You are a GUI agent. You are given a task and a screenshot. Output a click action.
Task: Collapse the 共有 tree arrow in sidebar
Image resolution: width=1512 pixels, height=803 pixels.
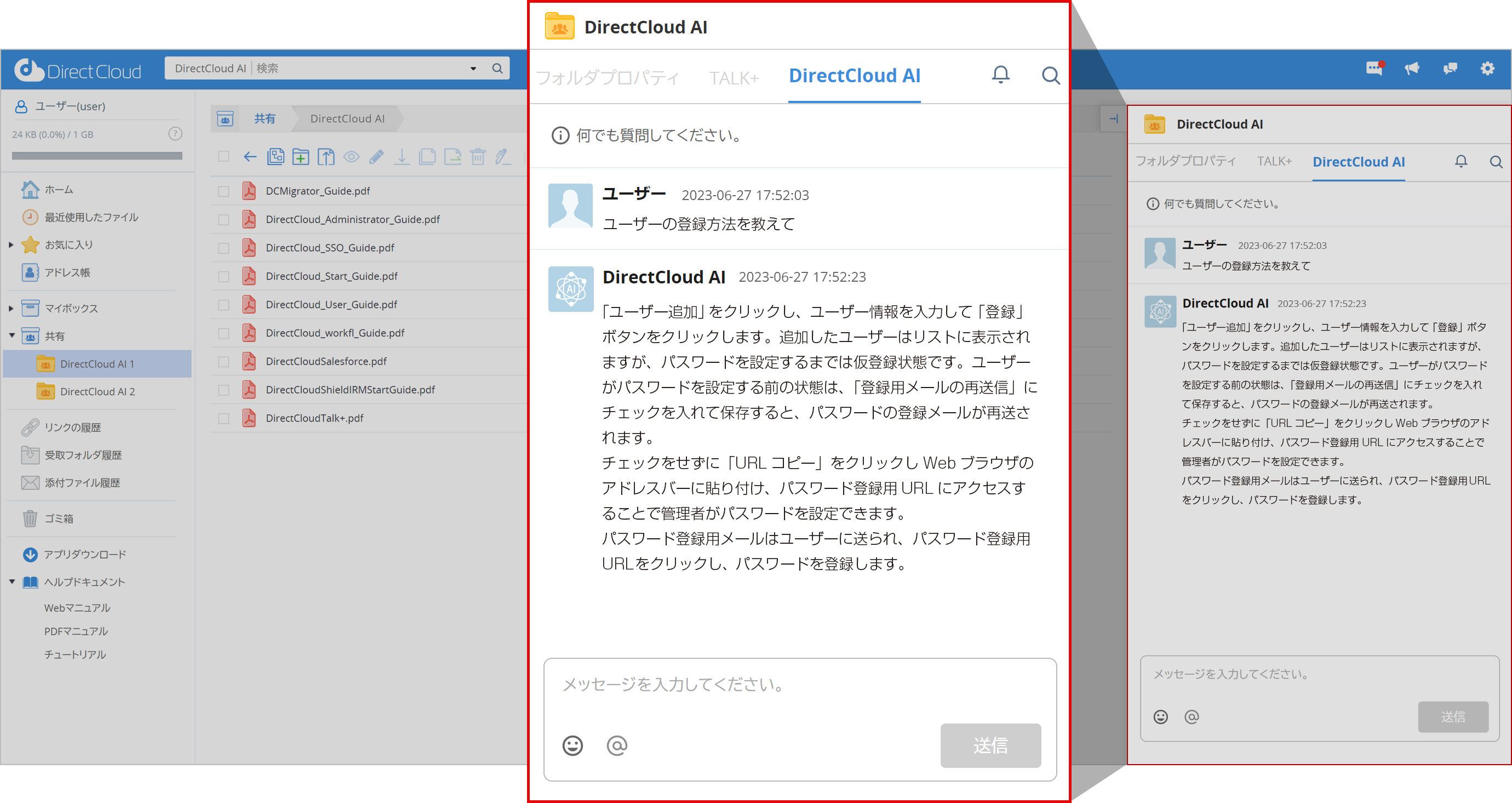[x=11, y=335]
